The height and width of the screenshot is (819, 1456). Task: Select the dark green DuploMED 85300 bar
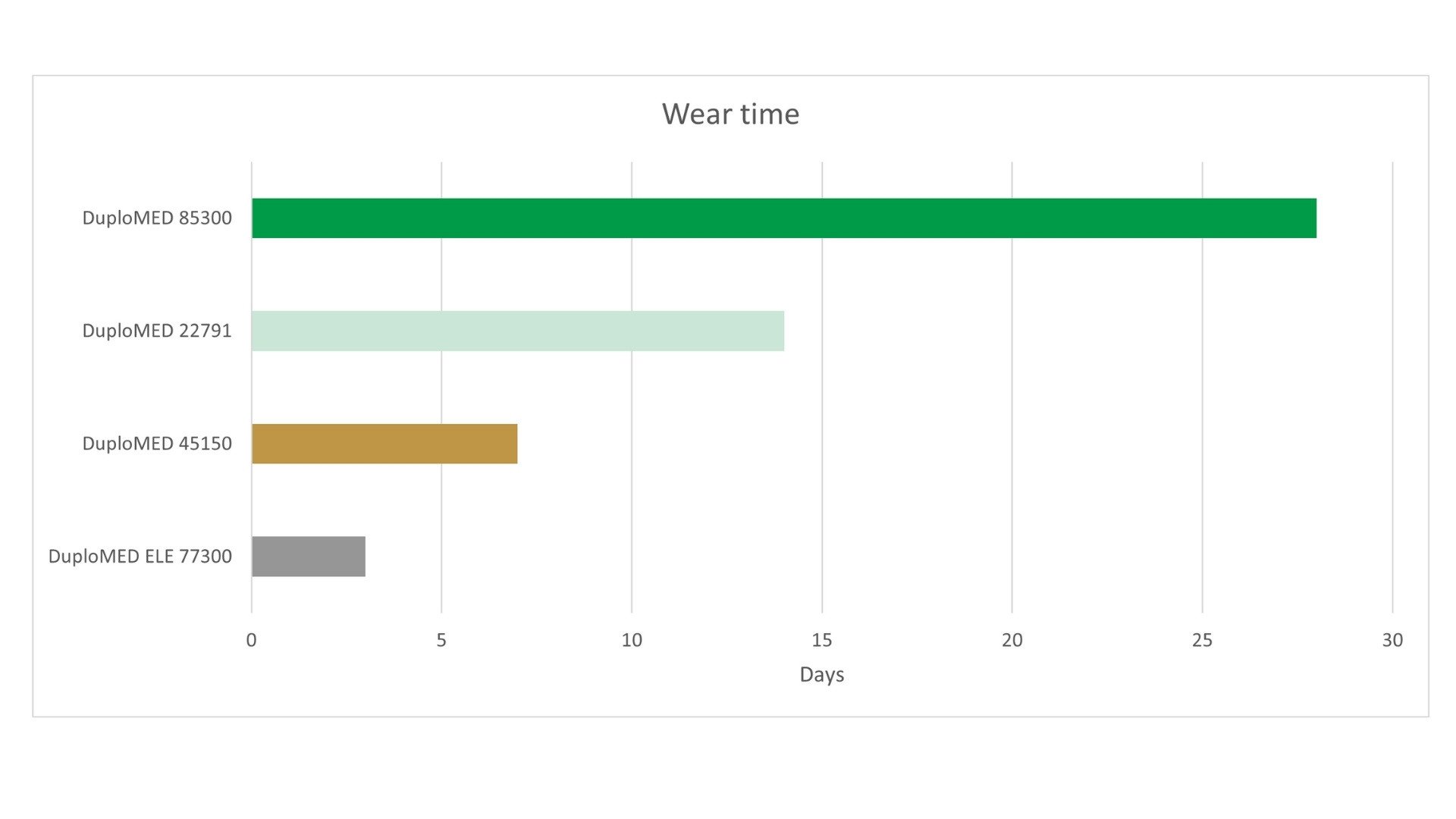[x=783, y=218]
